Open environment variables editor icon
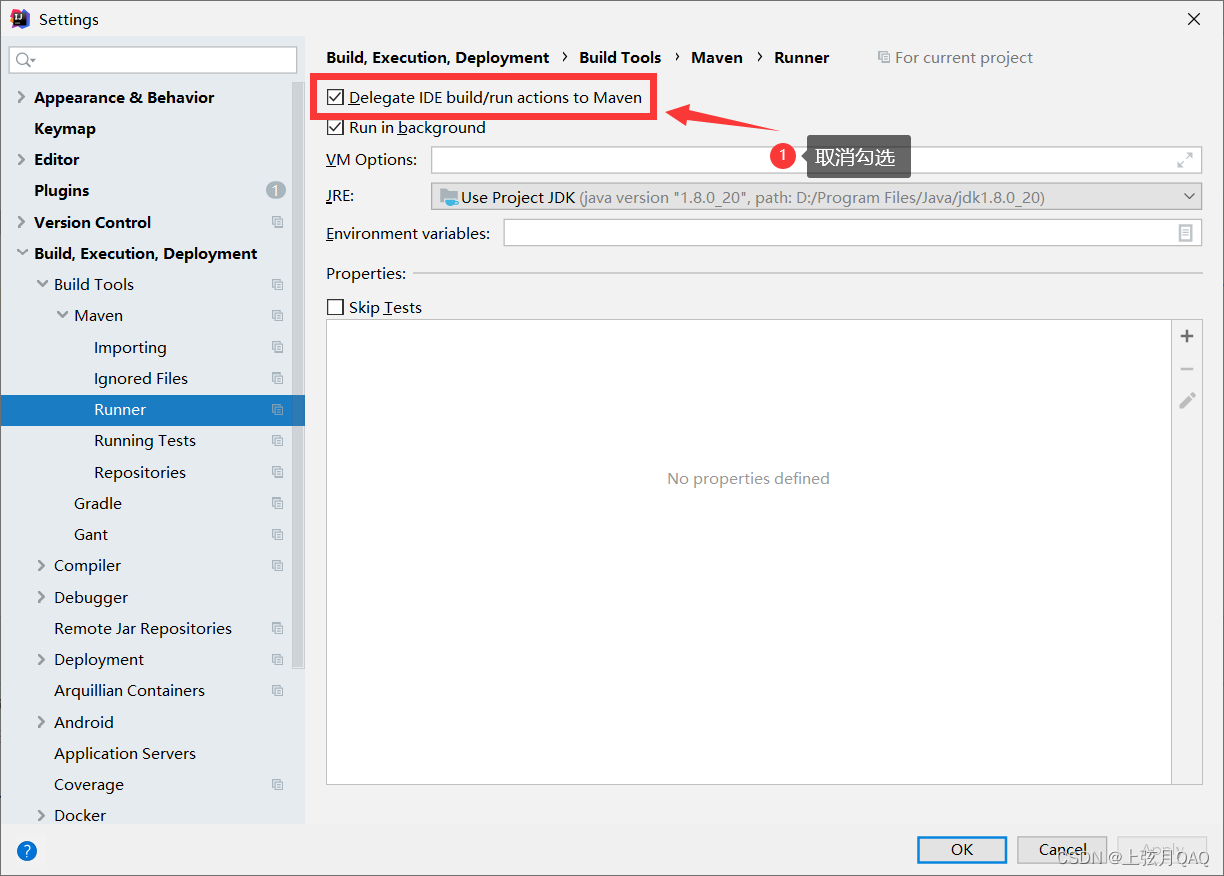This screenshot has height=876, width=1224. [x=1185, y=233]
